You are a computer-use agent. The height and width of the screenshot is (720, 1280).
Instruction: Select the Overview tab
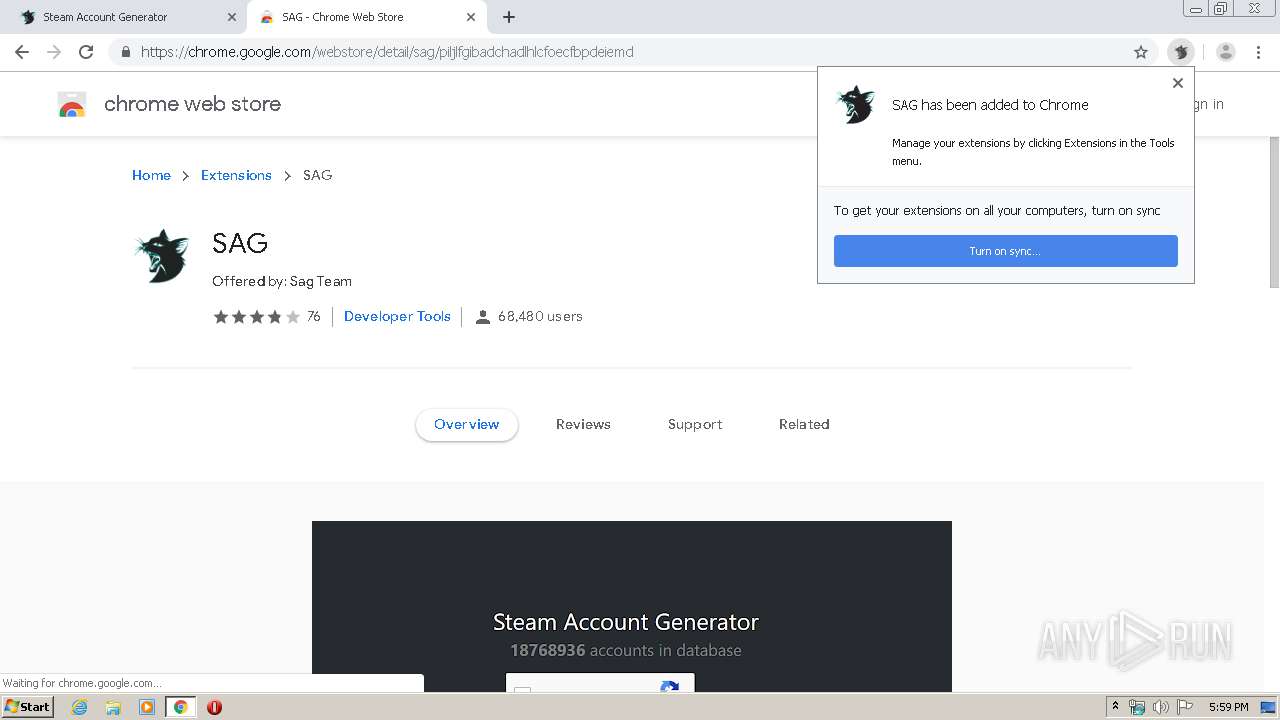467,424
